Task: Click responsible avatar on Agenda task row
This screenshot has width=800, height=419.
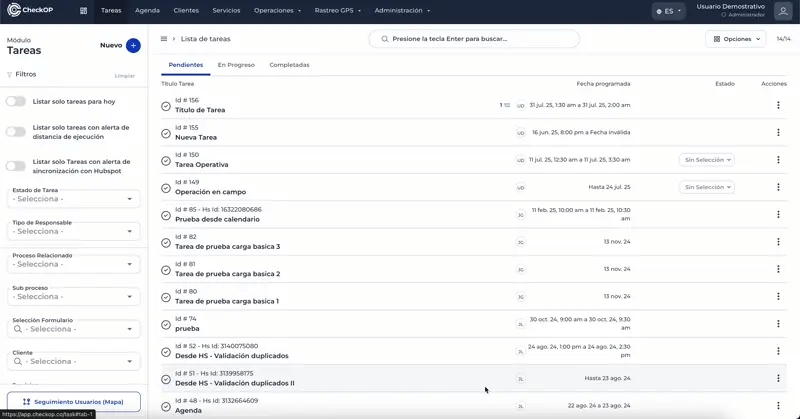Action: pyautogui.click(x=520, y=406)
